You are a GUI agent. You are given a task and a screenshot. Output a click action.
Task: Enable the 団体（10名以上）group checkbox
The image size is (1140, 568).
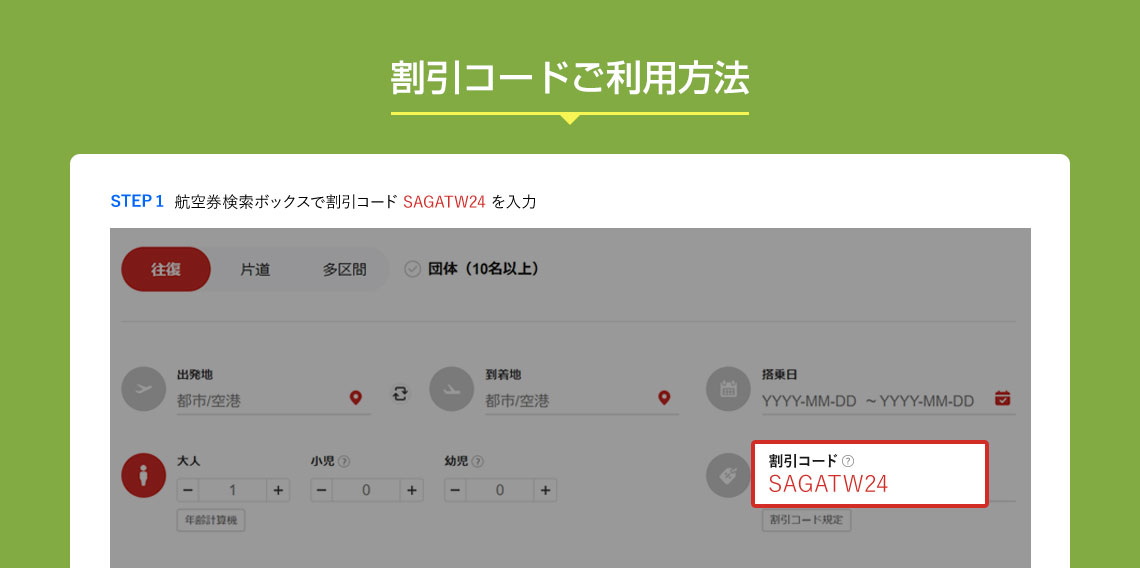pos(412,270)
